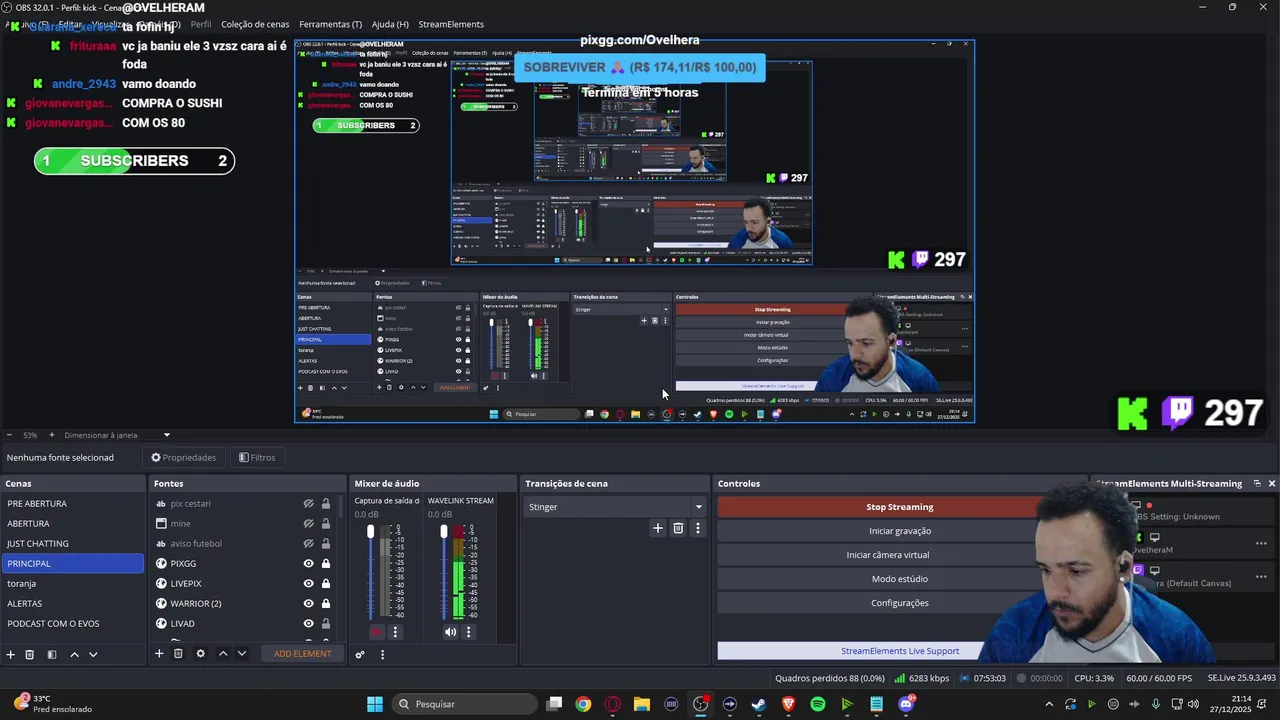Viewport: 1280px width, 720px height.
Task: Open StreamElements menu
Action: (x=451, y=24)
